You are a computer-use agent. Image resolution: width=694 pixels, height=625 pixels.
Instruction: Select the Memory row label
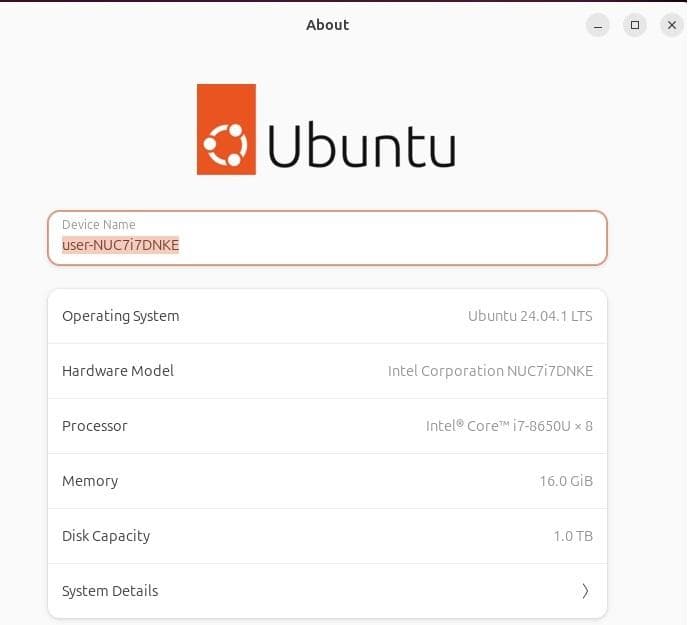click(x=90, y=481)
